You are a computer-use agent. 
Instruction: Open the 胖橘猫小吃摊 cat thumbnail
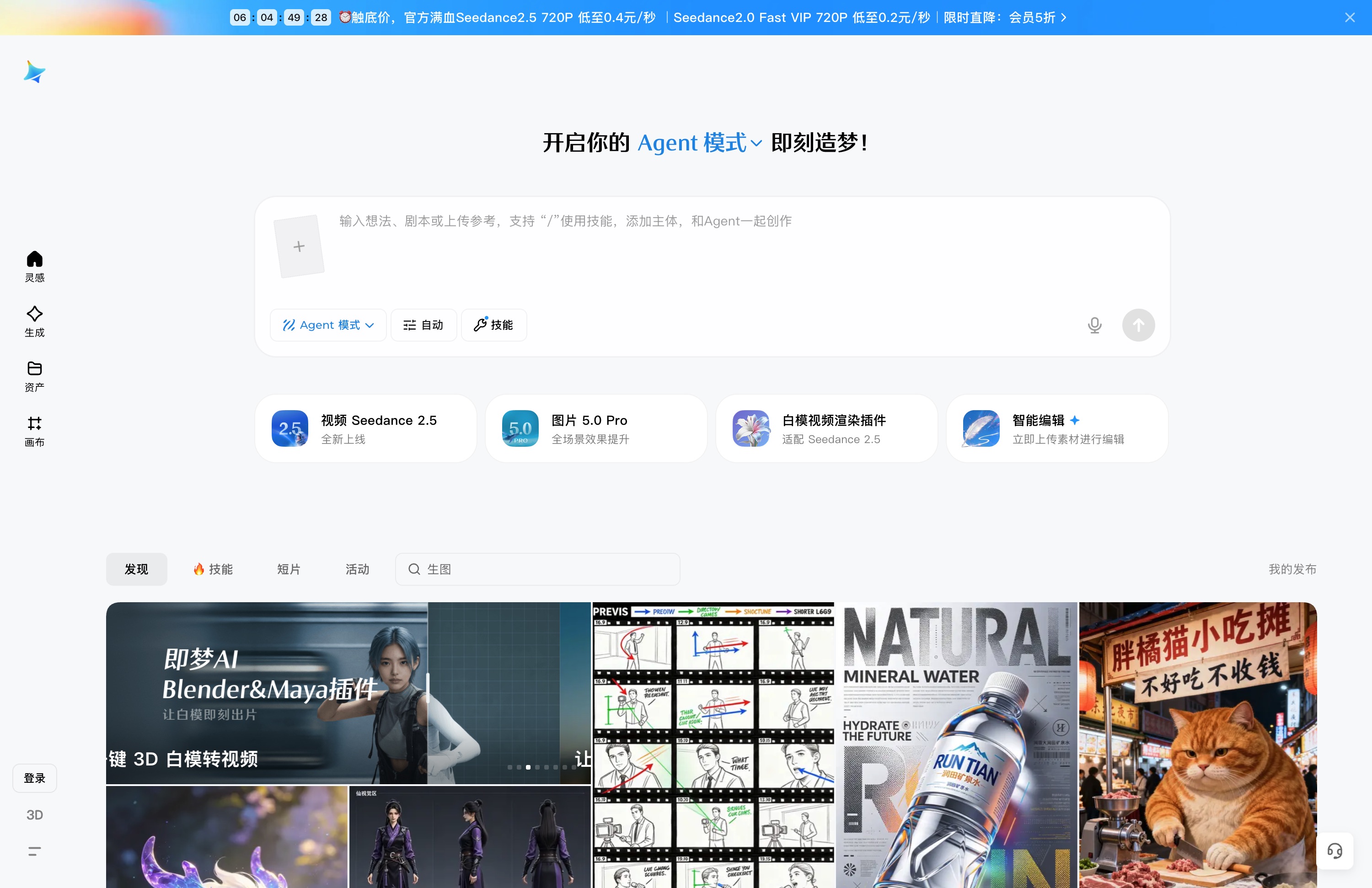(x=1198, y=745)
